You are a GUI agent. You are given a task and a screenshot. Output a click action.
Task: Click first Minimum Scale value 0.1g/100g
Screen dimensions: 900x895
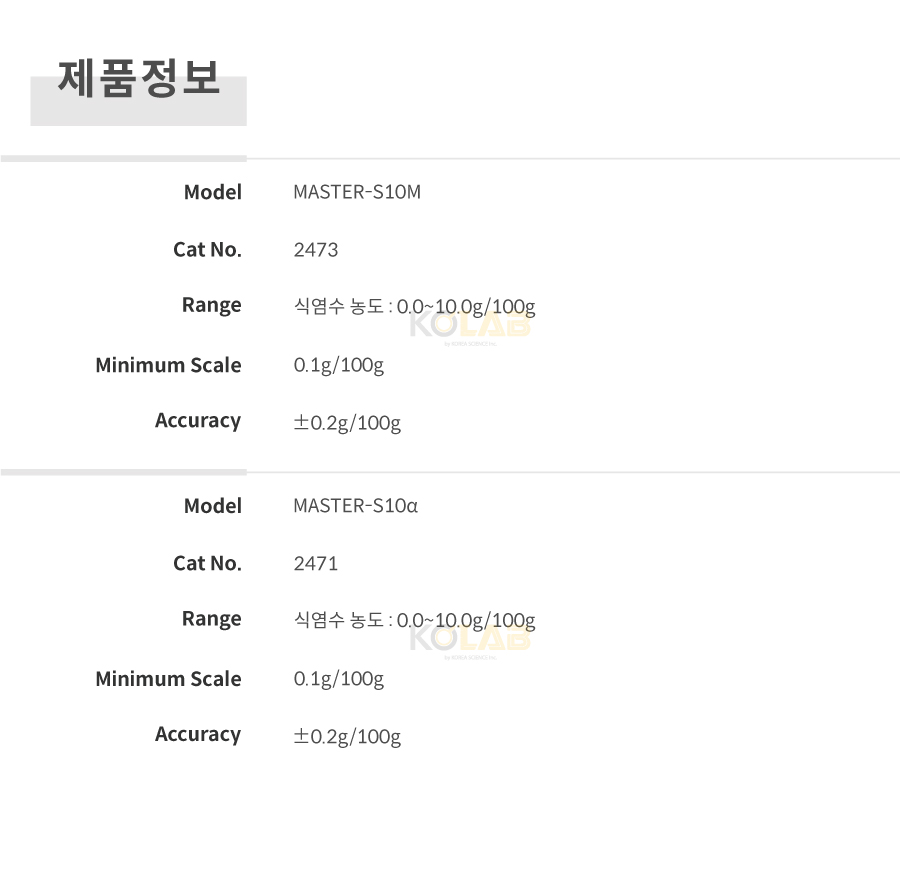pos(339,365)
